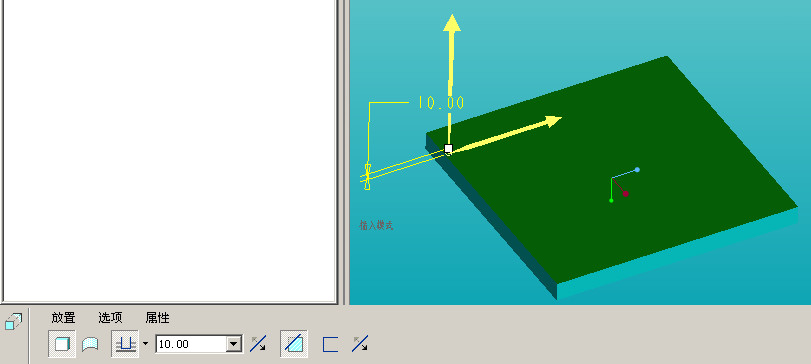Flip depth direction icon beside depth field

(x=258, y=344)
